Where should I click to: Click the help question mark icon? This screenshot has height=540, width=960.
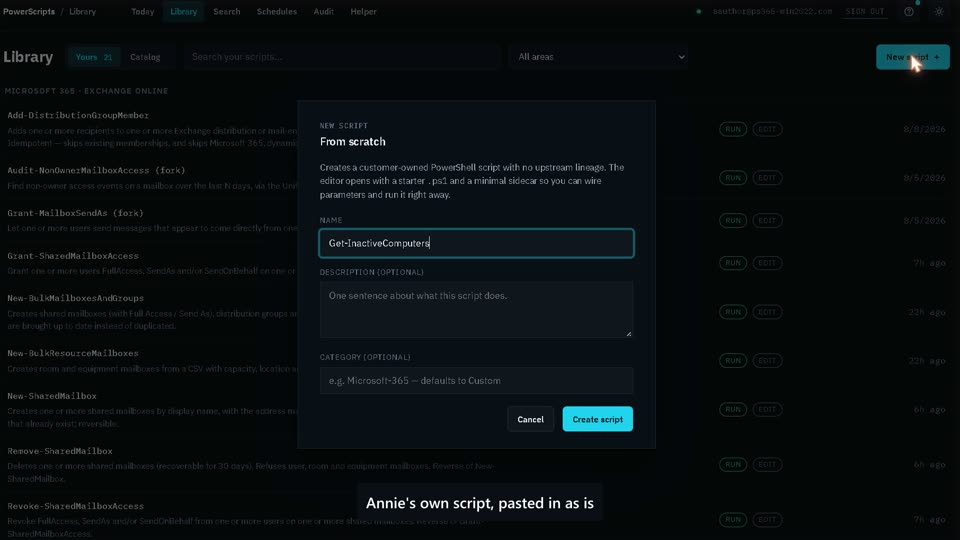pyautogui.click(x=909, y=12)
